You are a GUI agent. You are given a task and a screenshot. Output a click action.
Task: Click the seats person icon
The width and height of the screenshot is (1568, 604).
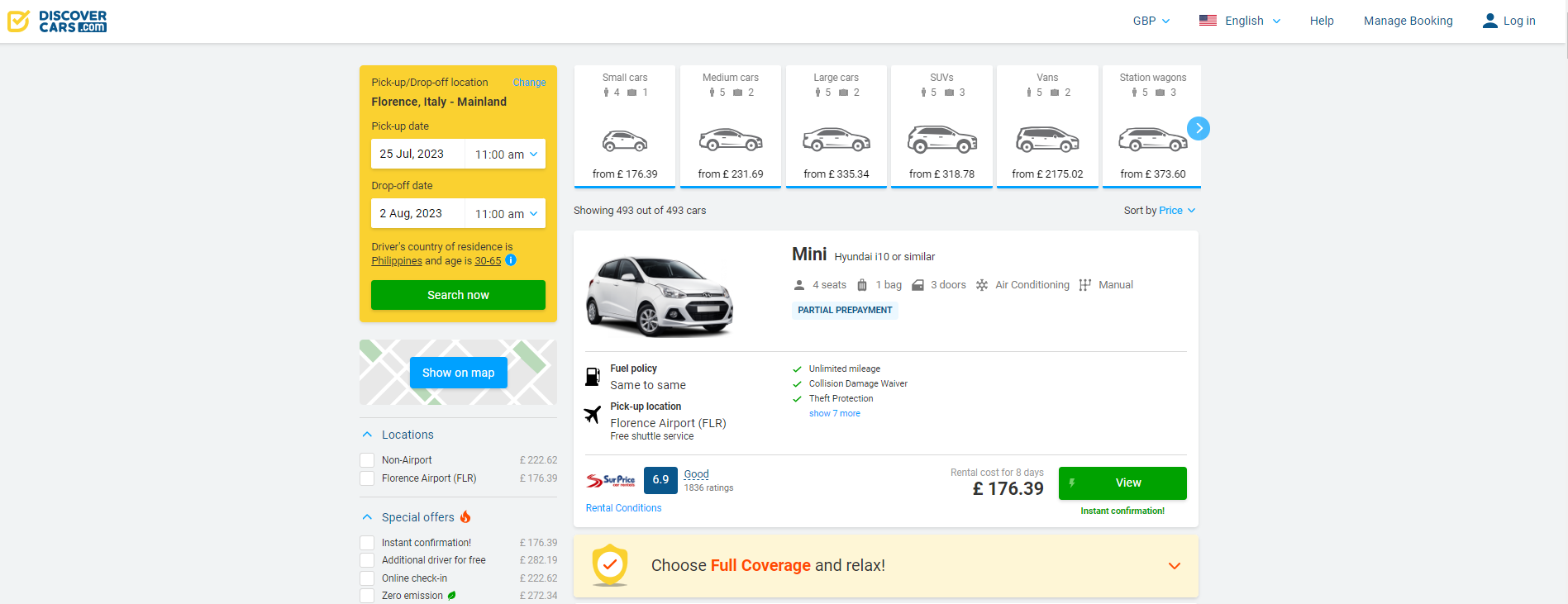point(799,285)
